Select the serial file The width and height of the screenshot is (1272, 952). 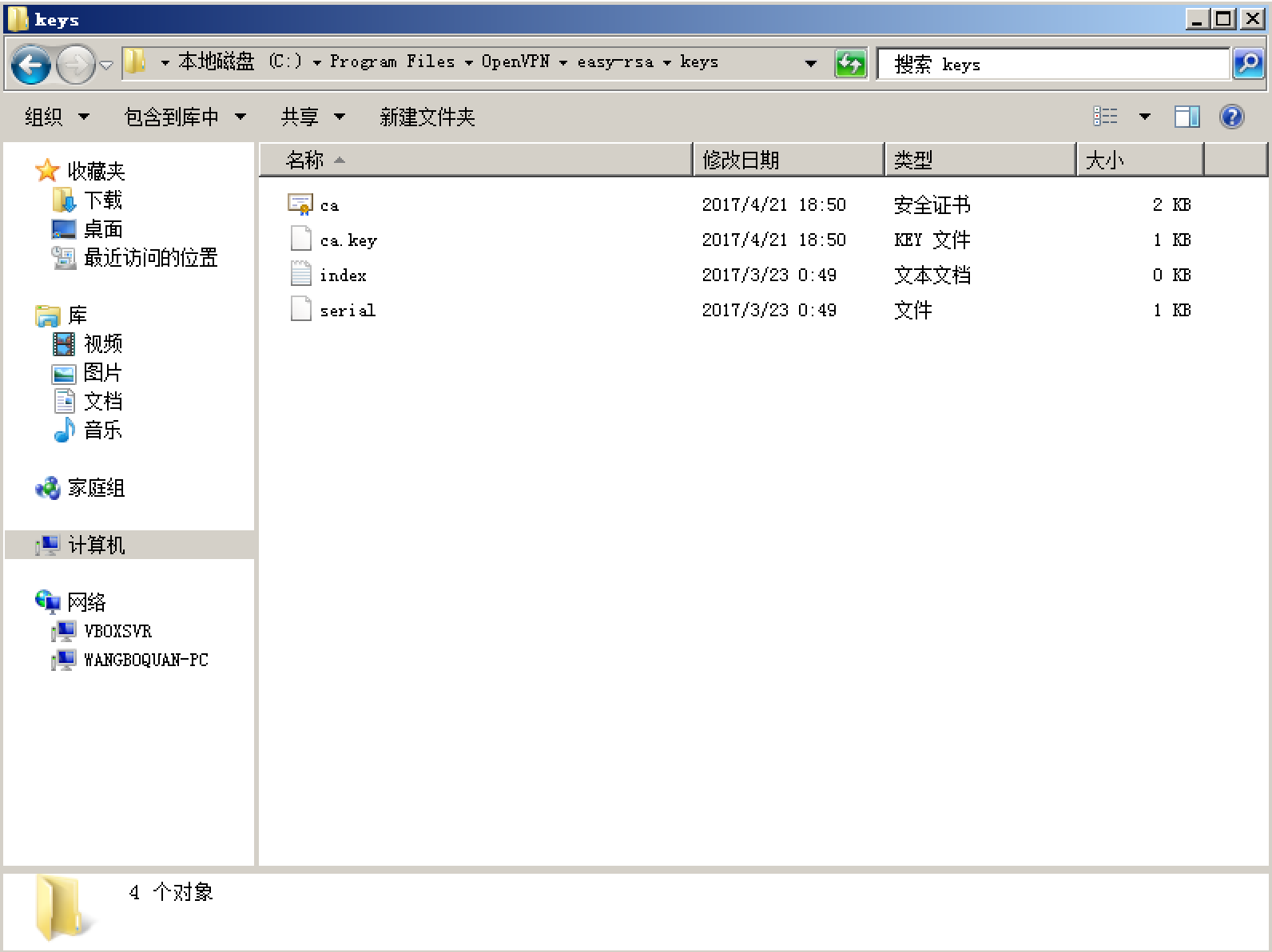point(347,311)
